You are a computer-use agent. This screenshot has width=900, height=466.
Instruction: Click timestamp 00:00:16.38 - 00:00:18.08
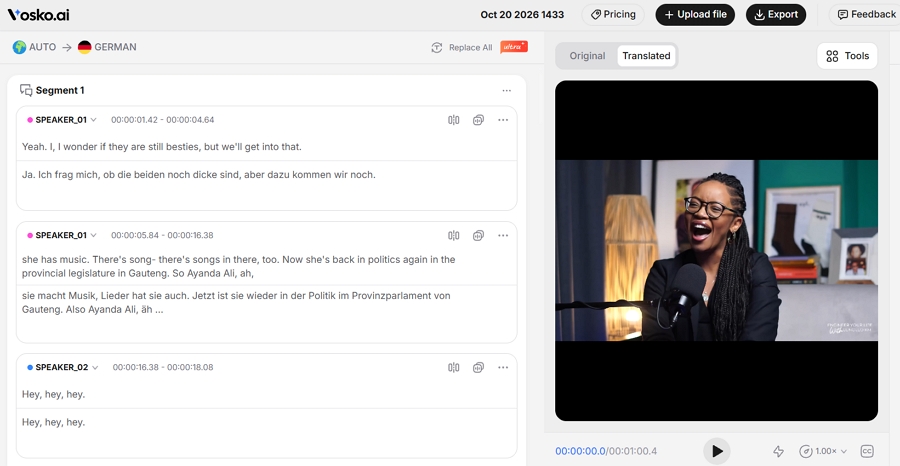point(163,367)
